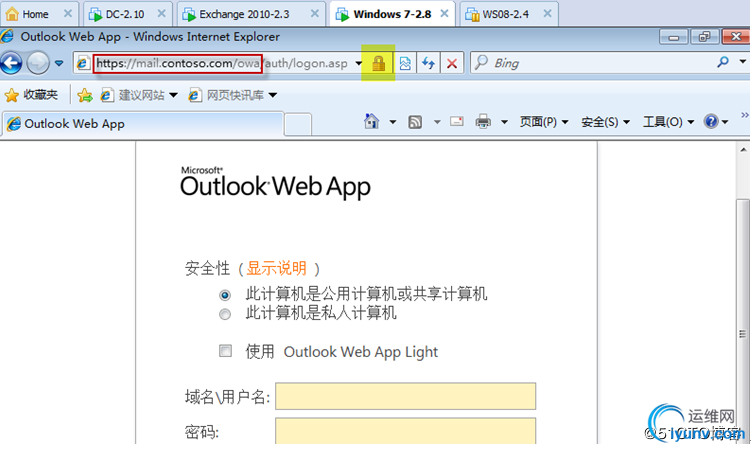Select 此计算机是公用计算机或共享计算机 radio button
The image size is (751, 450).
coord(225,295)
